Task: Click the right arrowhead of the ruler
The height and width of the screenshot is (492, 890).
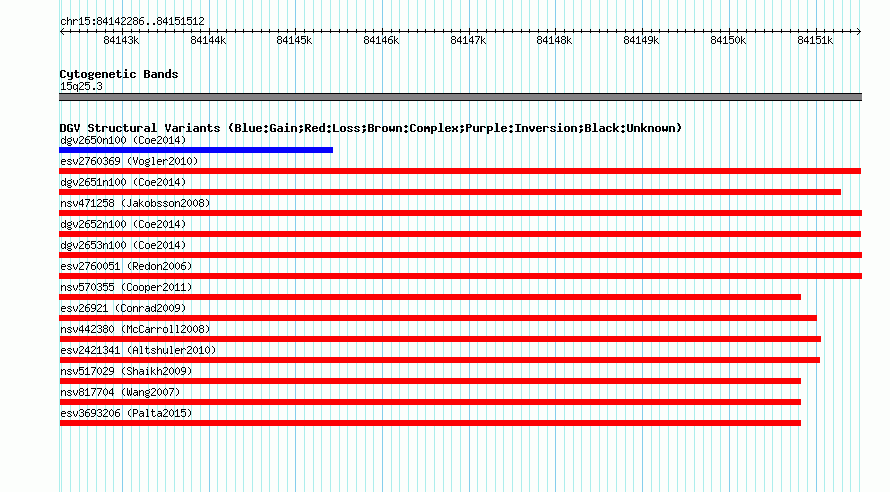Action: coord(859,31)
